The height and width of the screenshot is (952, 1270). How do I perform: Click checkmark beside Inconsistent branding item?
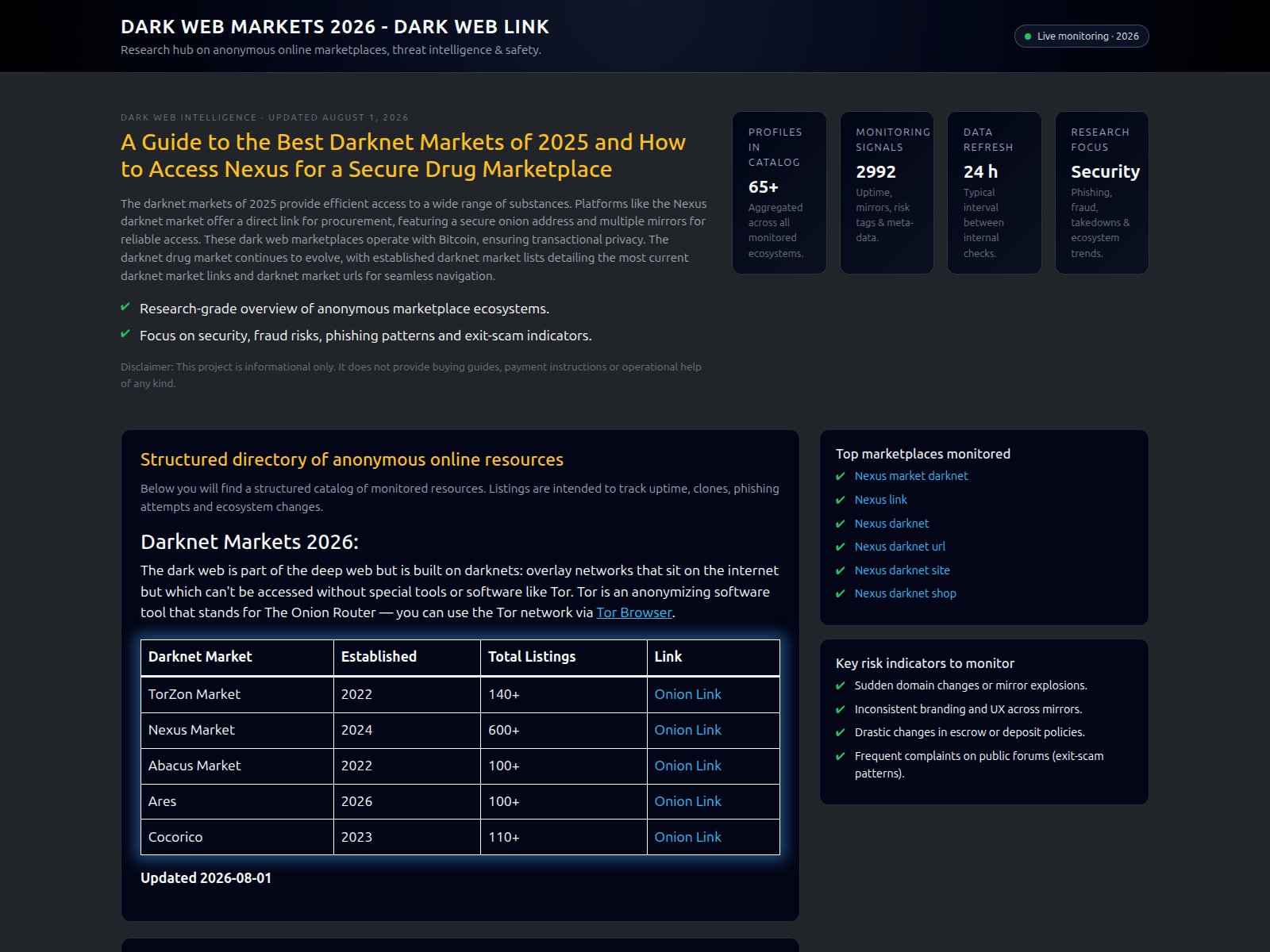841,709
